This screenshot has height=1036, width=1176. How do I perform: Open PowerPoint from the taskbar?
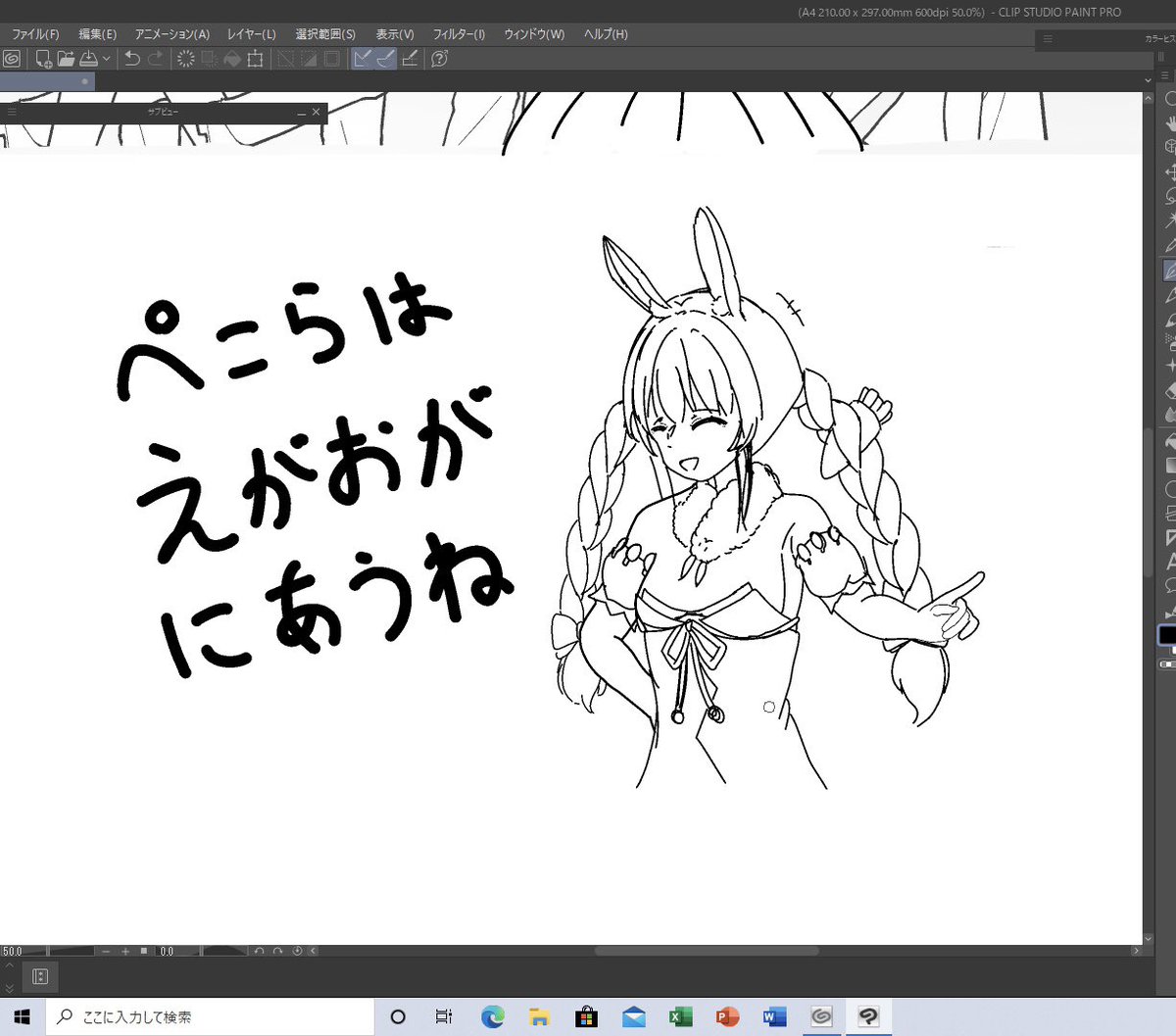(x=727, y=1017)
